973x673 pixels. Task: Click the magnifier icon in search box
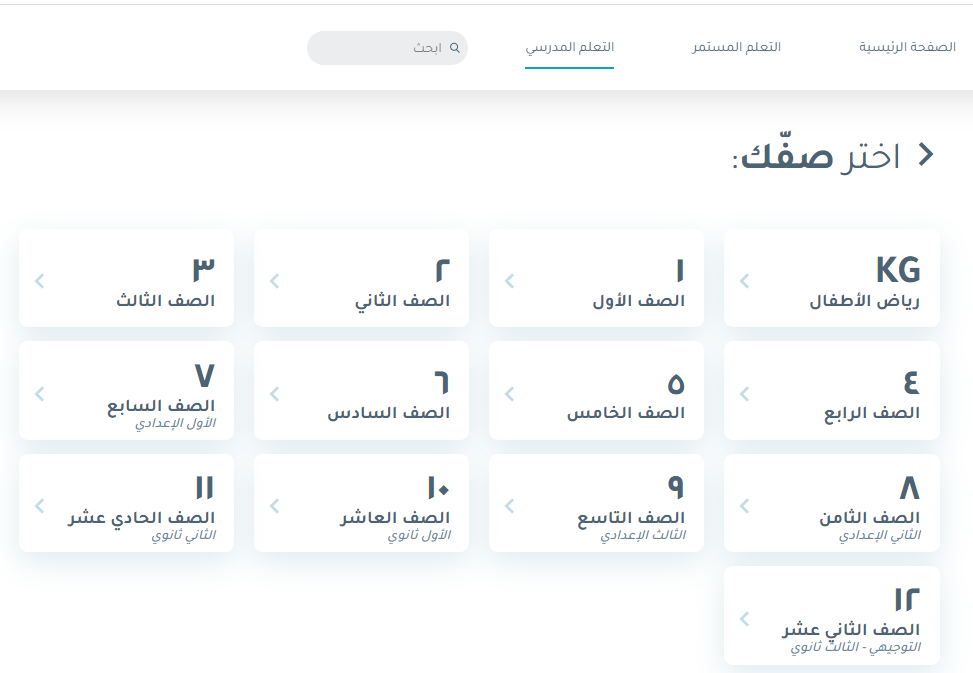coord(455,48)
